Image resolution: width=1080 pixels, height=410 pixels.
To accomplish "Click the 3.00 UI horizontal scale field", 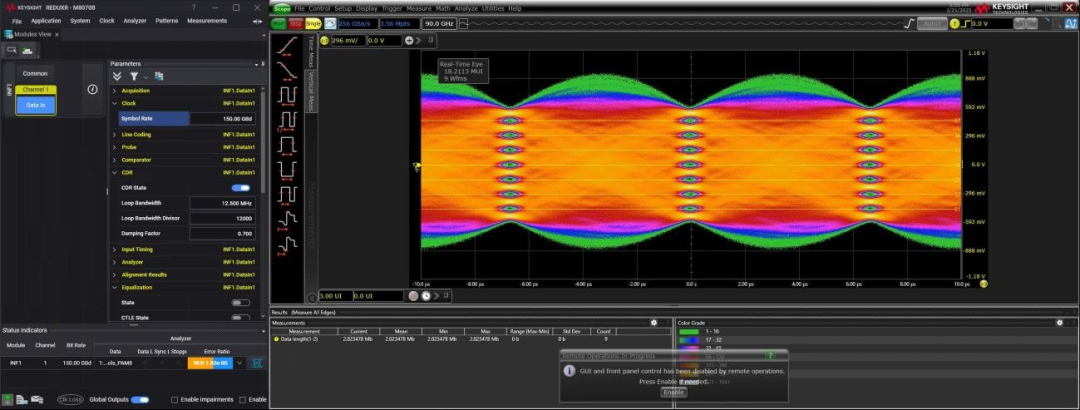I will [x=335, y=296].
